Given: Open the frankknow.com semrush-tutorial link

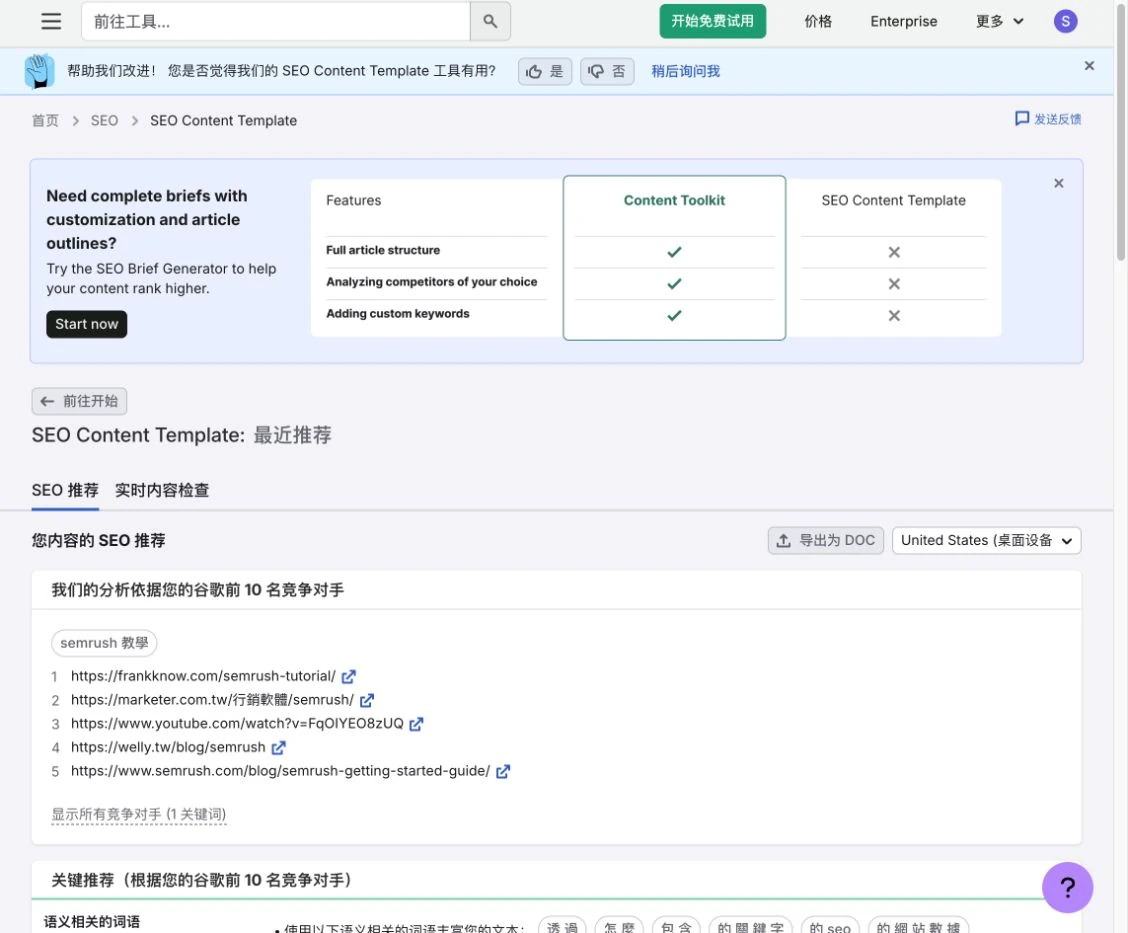Looking at the screenshot, I should tap(203, 676).
